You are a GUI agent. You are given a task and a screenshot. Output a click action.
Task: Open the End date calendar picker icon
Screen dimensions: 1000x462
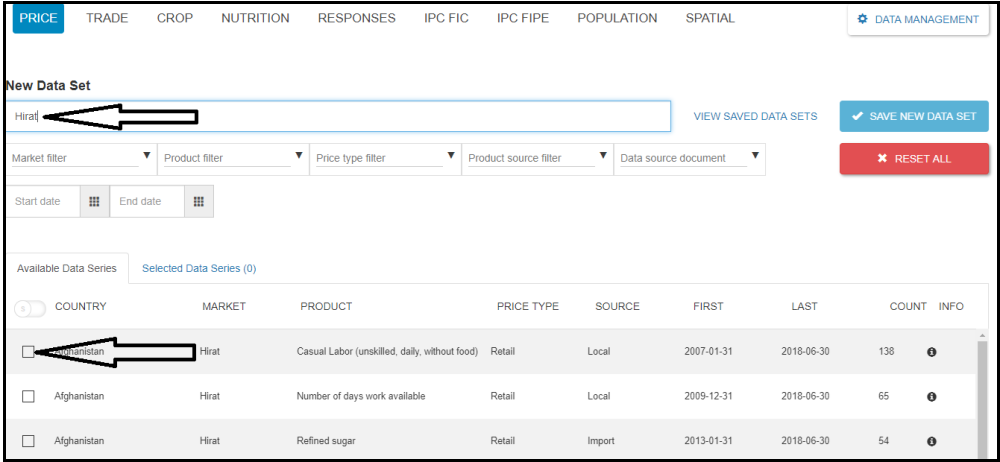(x=198, y=201)
